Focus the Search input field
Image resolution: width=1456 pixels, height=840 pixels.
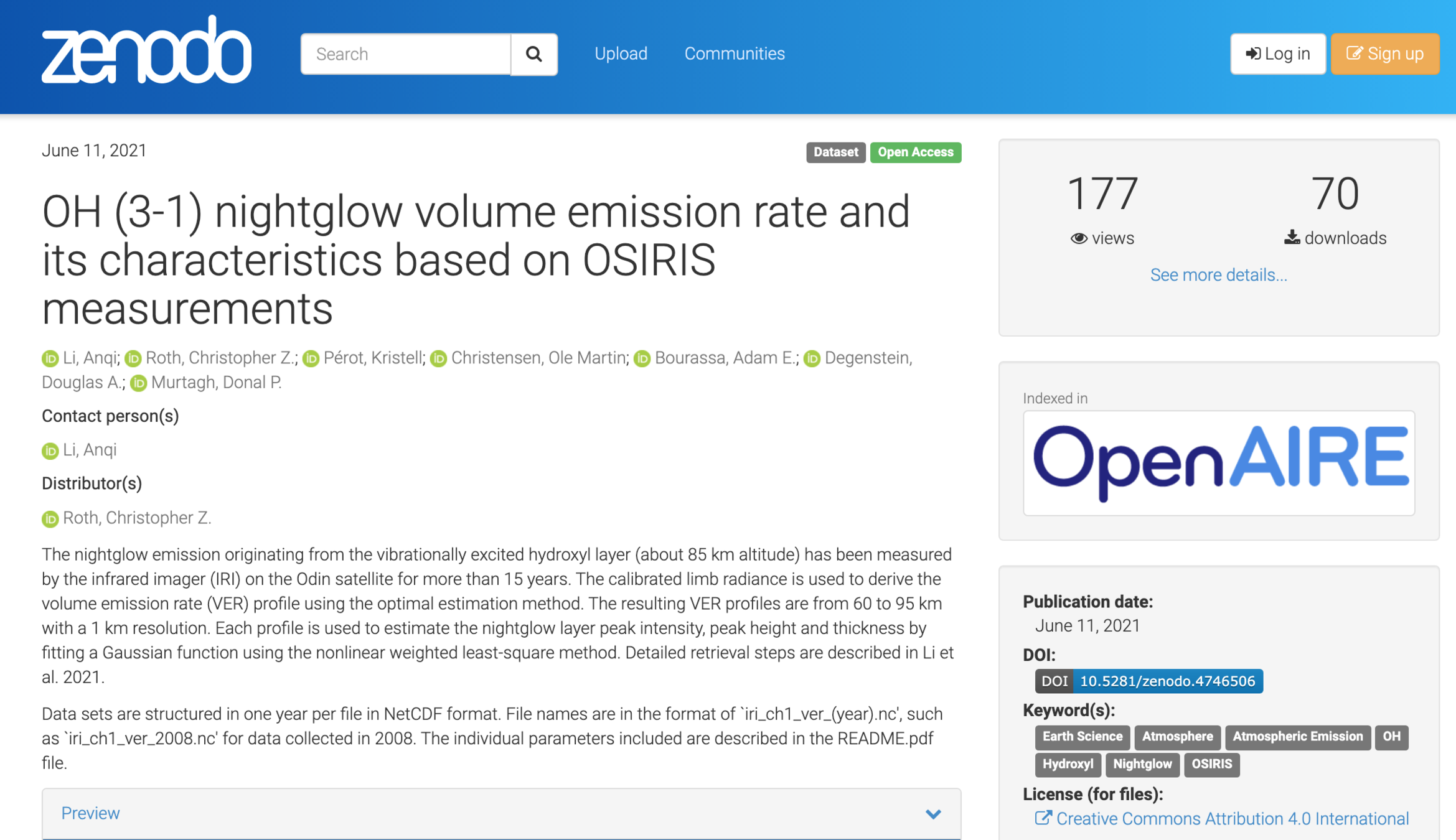(x=406, y=54)
